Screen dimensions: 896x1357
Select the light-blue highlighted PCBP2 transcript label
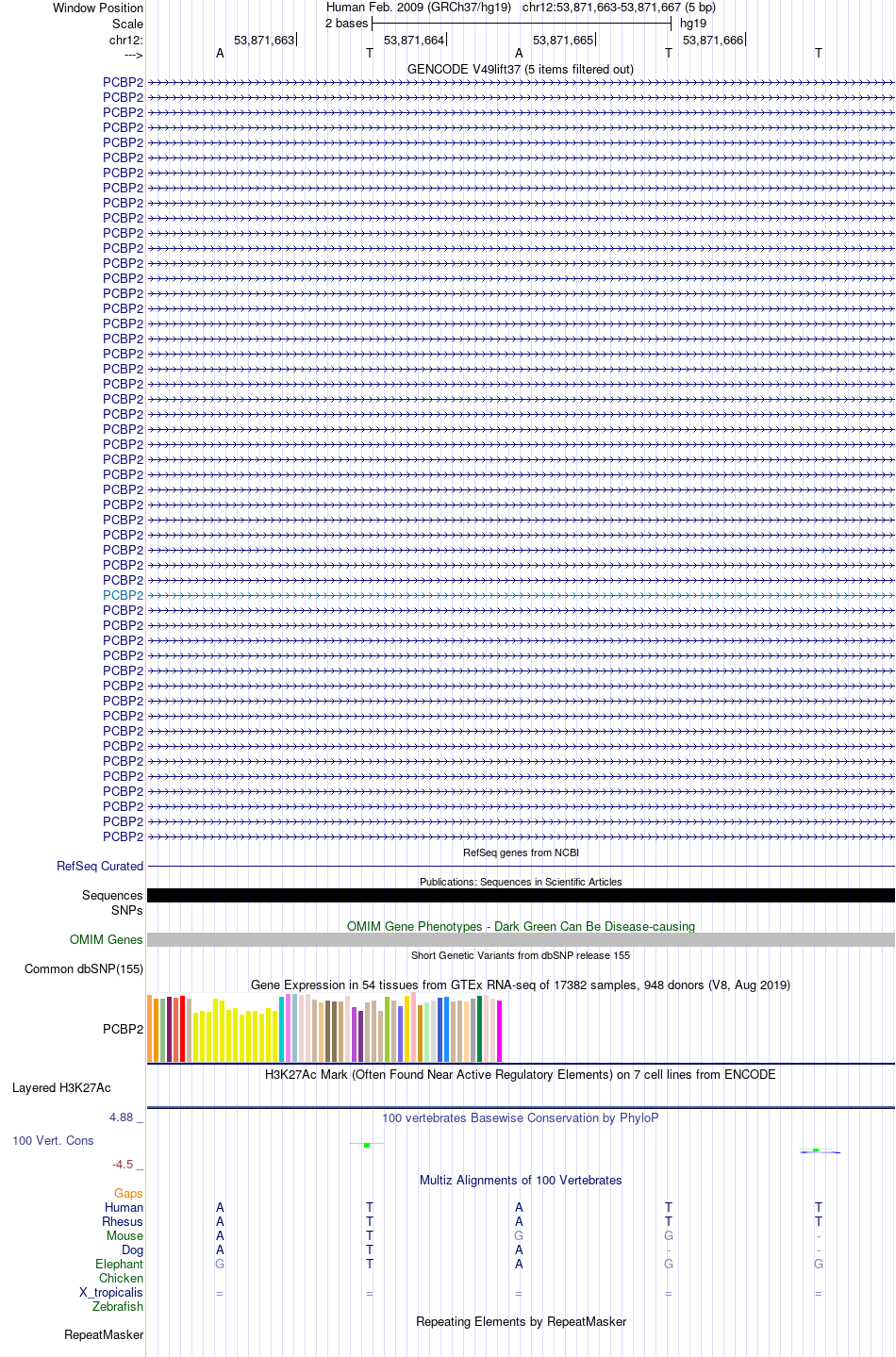tap(124, 595)
